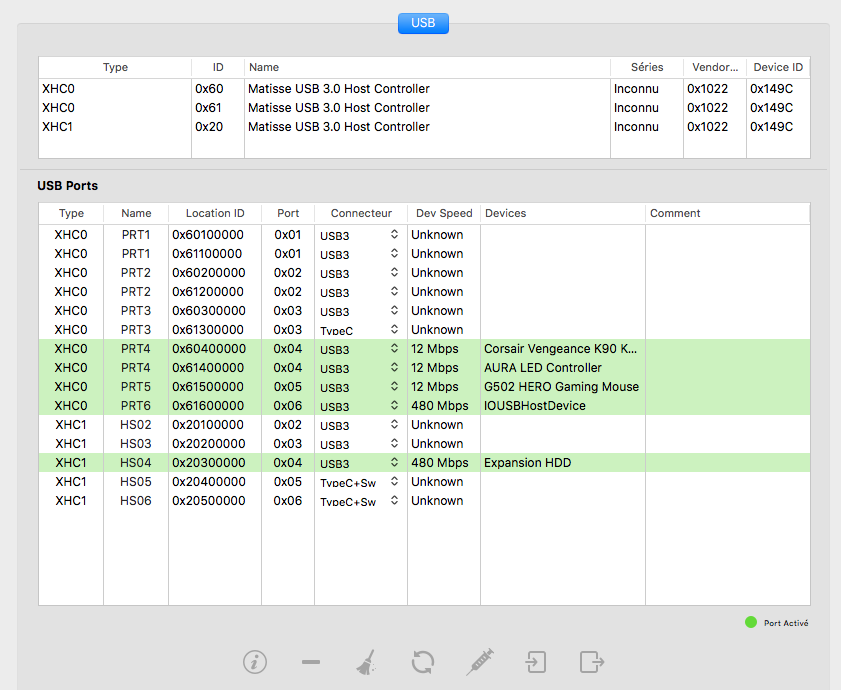
Task: Change the connector type of the HS06 port
Action: click(394, 501)
